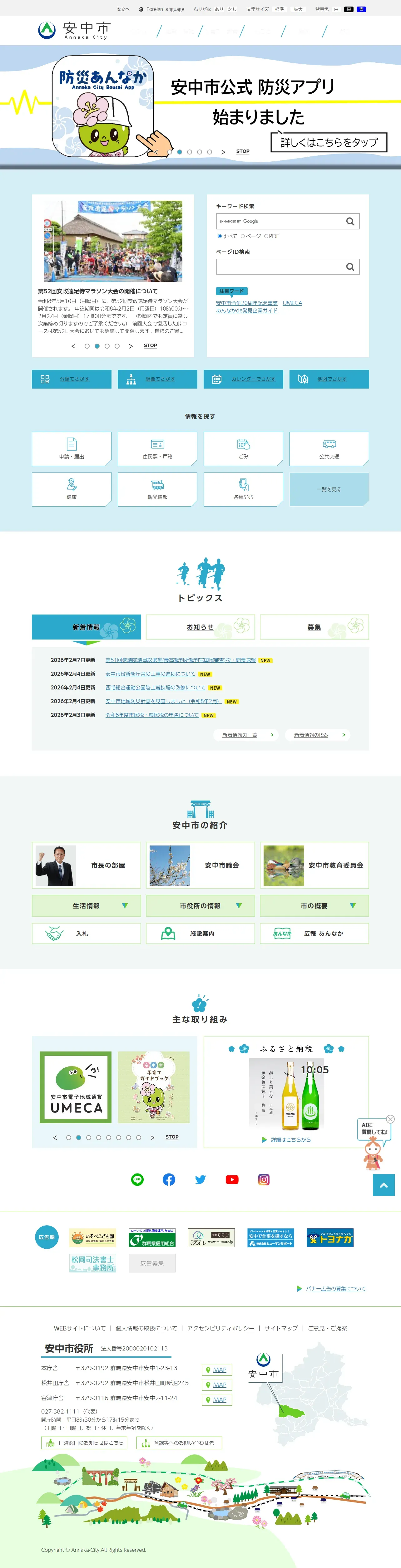This screenshot has height=1568, width=401.
Task: Set text size to 拡大
Action: pos(298,9)
